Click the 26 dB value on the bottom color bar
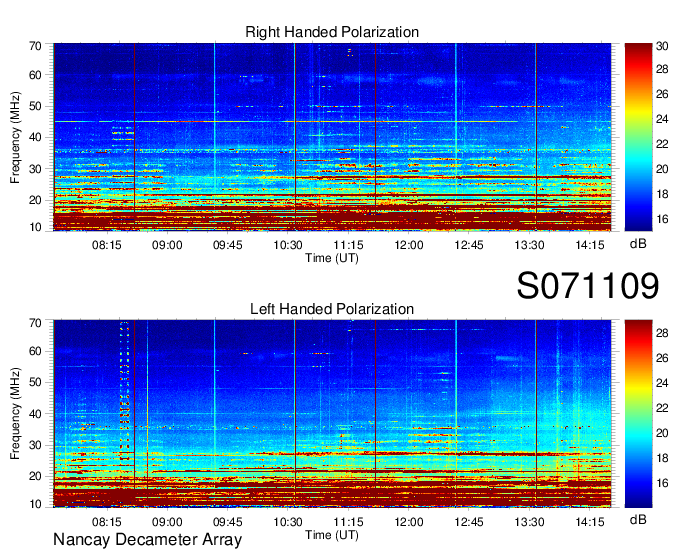 coord(662,358)
